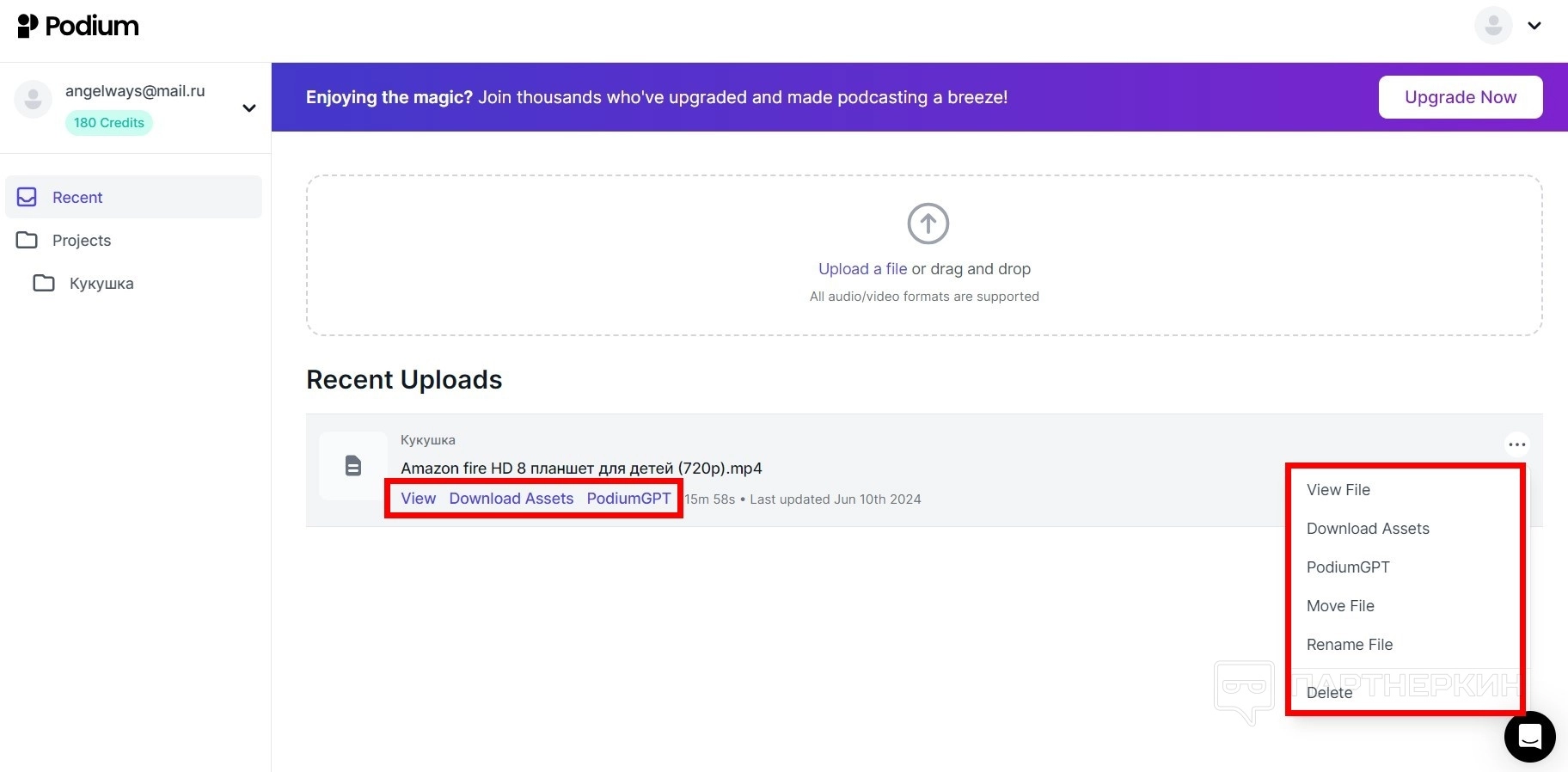This screenshot has height=772, width=1568.
Task: Expand the top-right profile dropdown chevron
Action: click(x=1534, y=26)
